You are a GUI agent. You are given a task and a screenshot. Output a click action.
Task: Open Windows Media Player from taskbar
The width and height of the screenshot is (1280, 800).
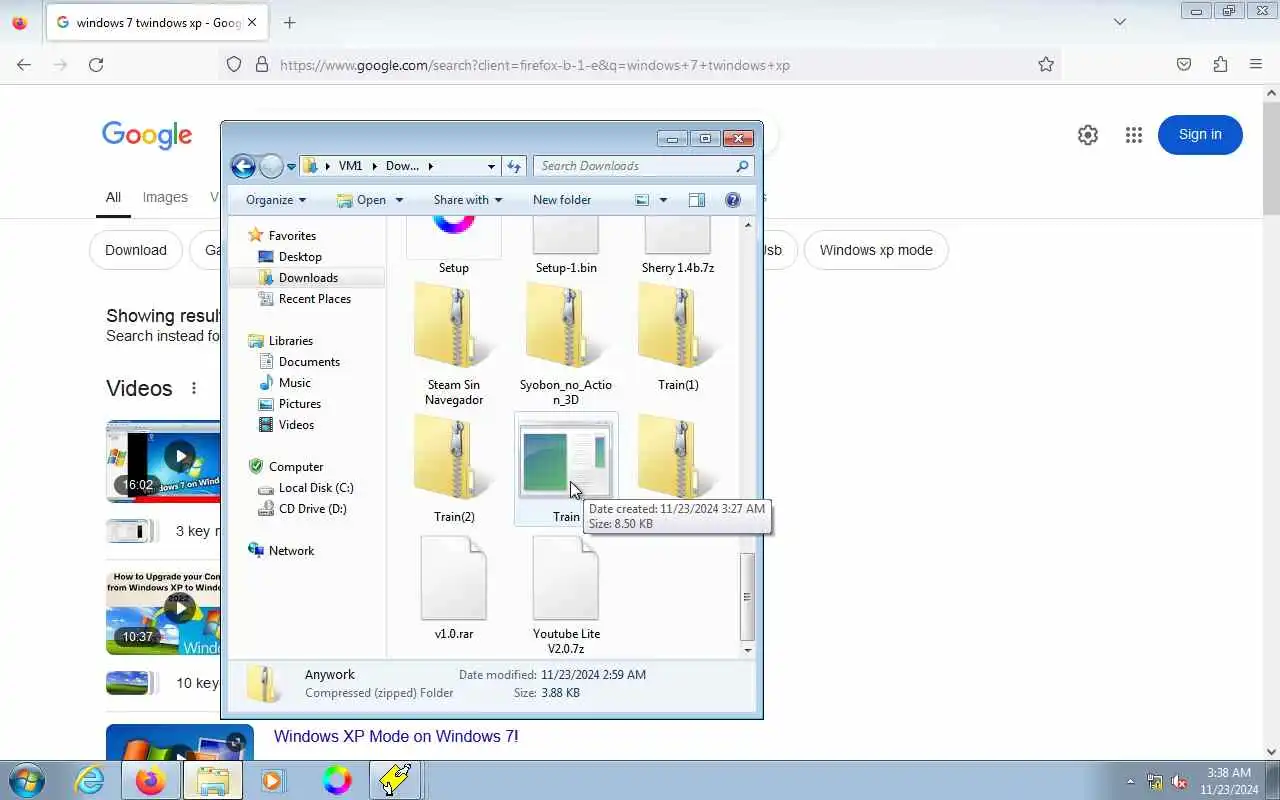click(272, 780)
